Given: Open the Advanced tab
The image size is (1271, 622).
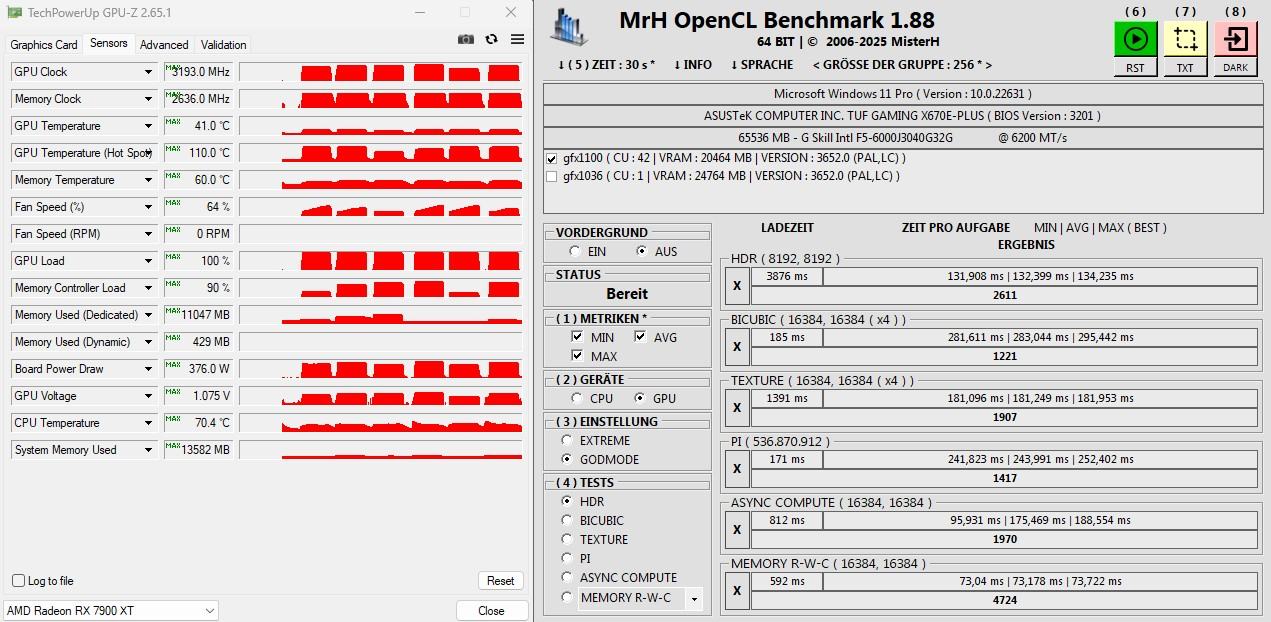Looking at the screenshot, I should (164, 45).
